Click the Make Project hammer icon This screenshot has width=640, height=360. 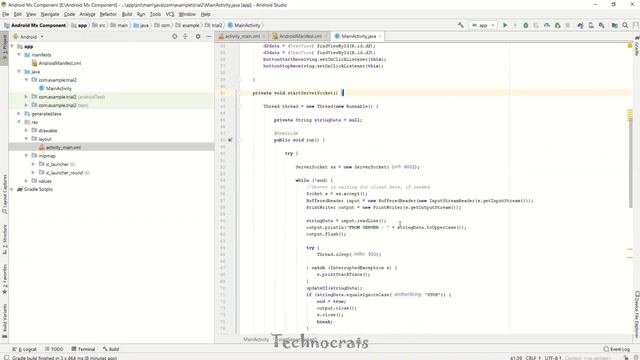pos(461,25)
